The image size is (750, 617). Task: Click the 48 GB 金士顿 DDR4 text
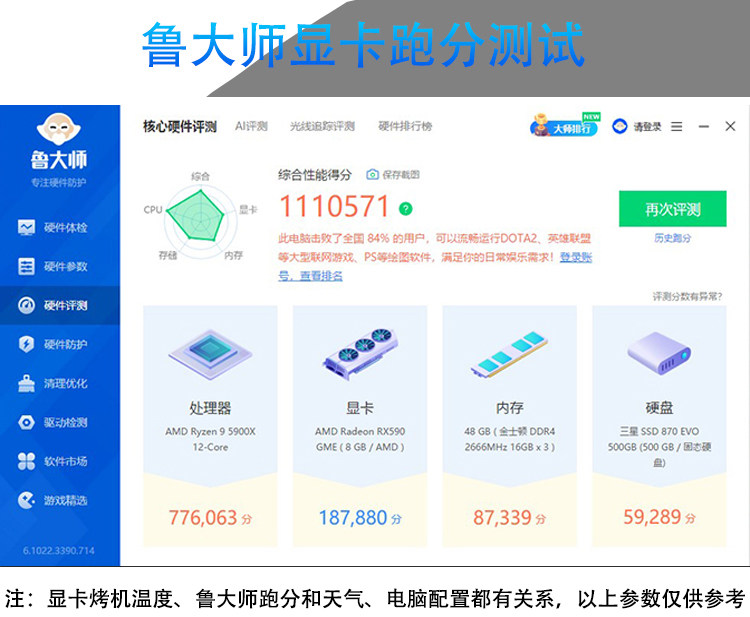coord(509,439)
